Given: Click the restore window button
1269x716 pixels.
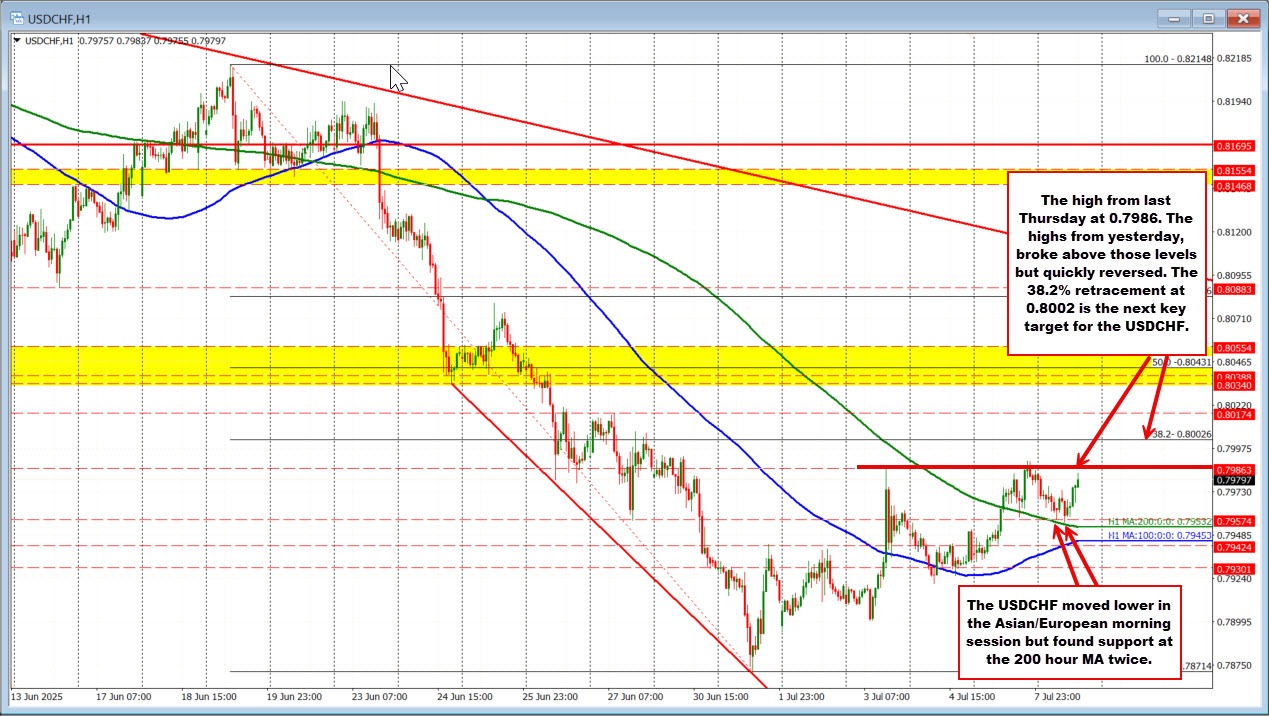Looking at the screenshot, I should point(1207,17).
